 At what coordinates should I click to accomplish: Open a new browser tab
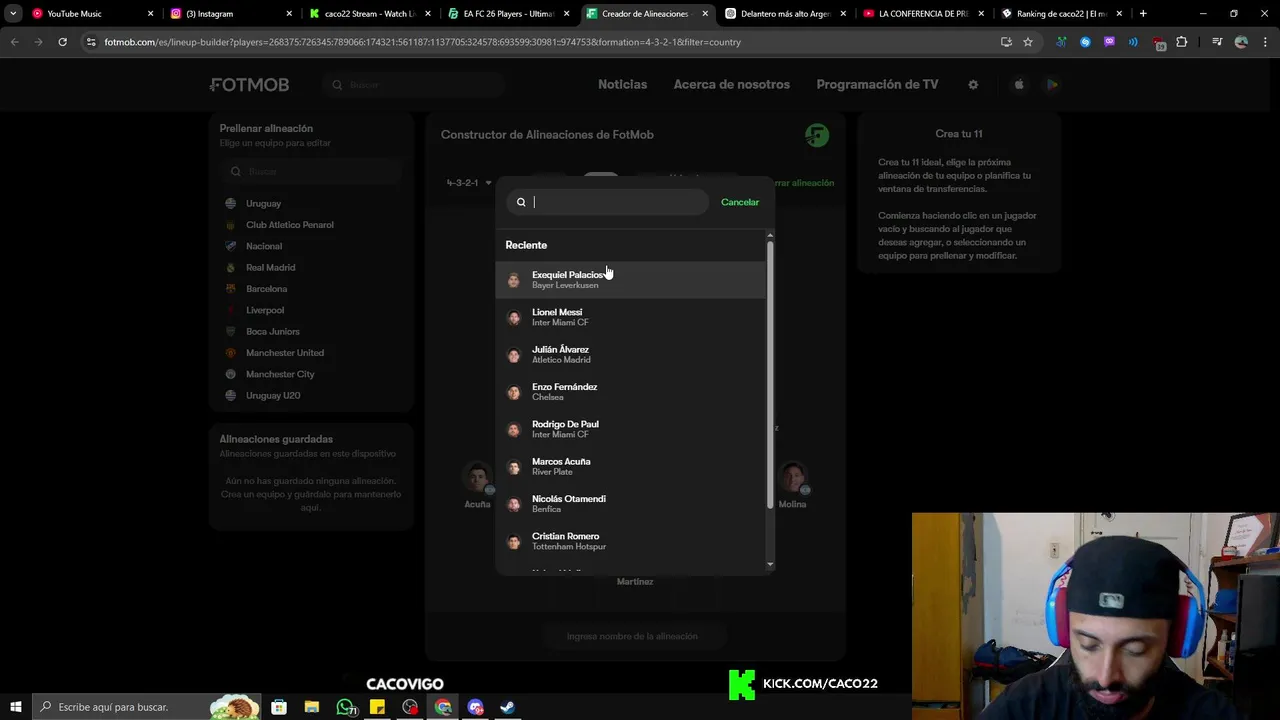point(1143,14)
